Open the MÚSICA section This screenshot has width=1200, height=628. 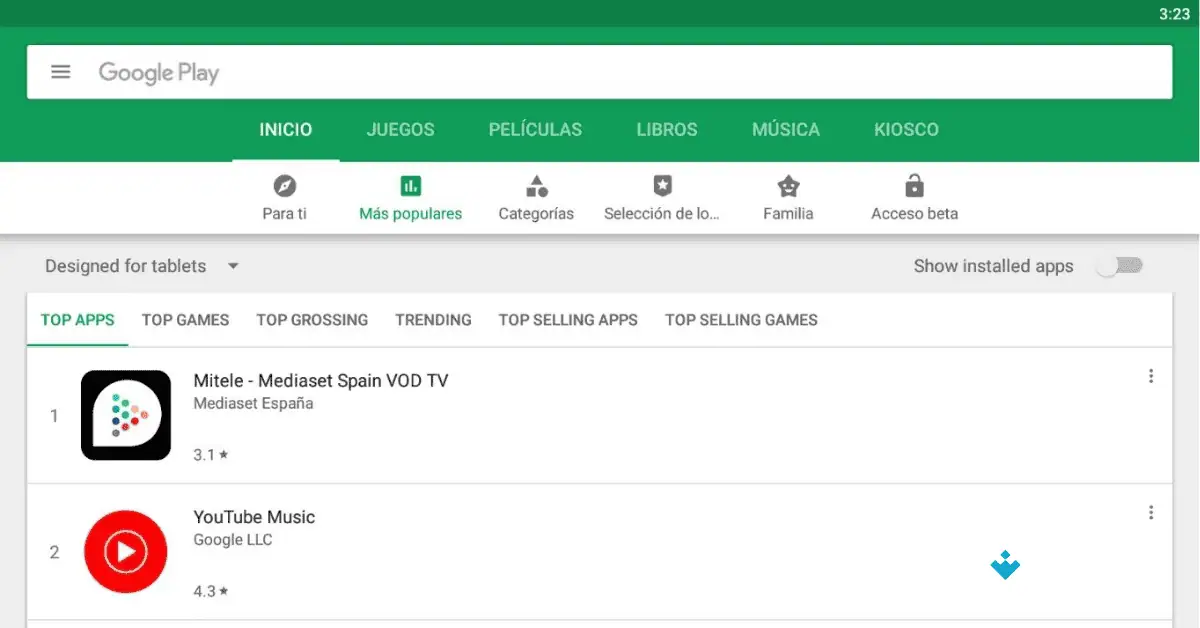point(786,129)
